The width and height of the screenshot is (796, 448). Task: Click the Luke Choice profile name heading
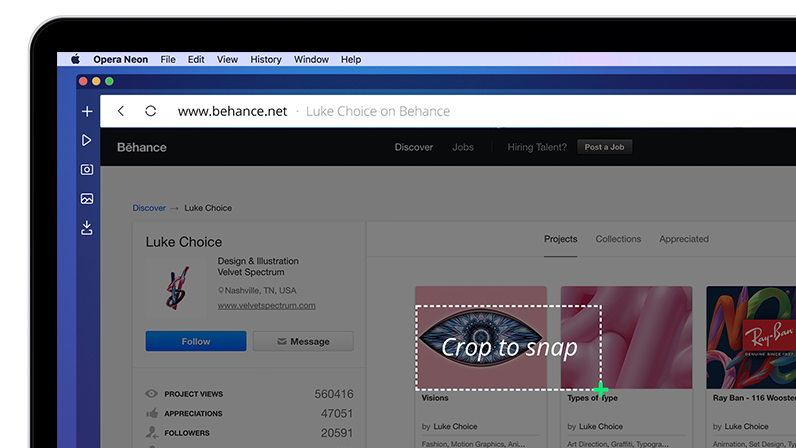pyautogui.click(x=184, y=242)
